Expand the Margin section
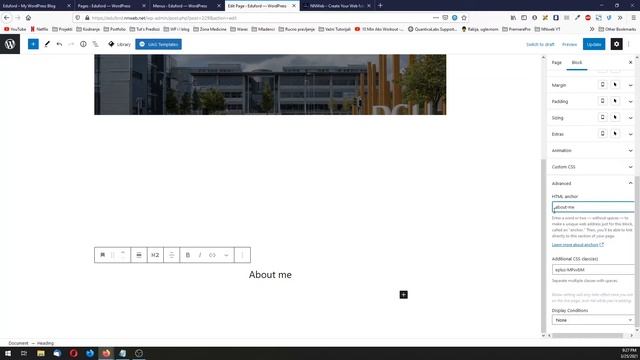Screen dimensions: 640x360 [x=631, y=85]
